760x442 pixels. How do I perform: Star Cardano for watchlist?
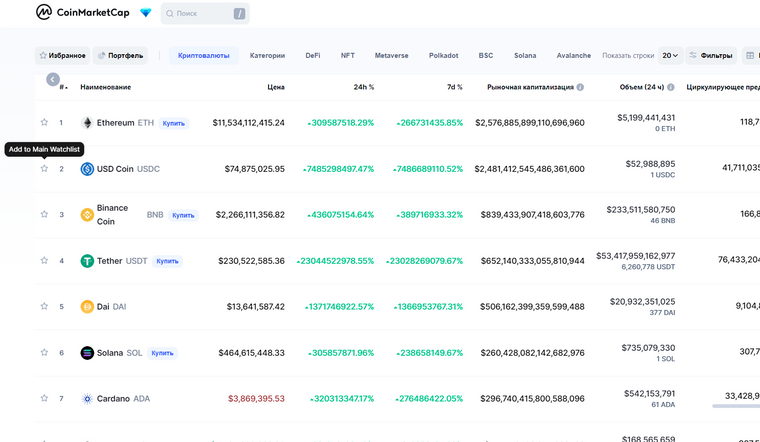click(44, 398)
